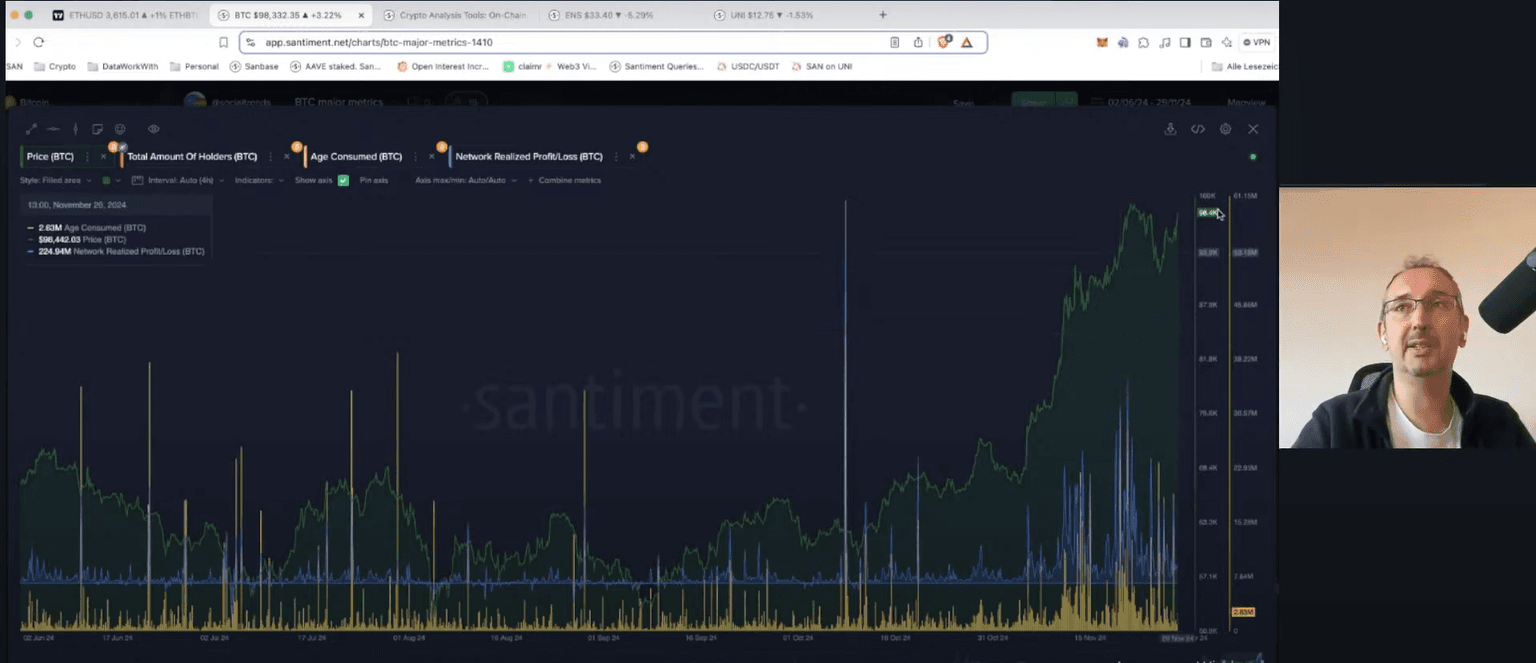Open the emoji picker in chart toolbar

click(120, 129)
